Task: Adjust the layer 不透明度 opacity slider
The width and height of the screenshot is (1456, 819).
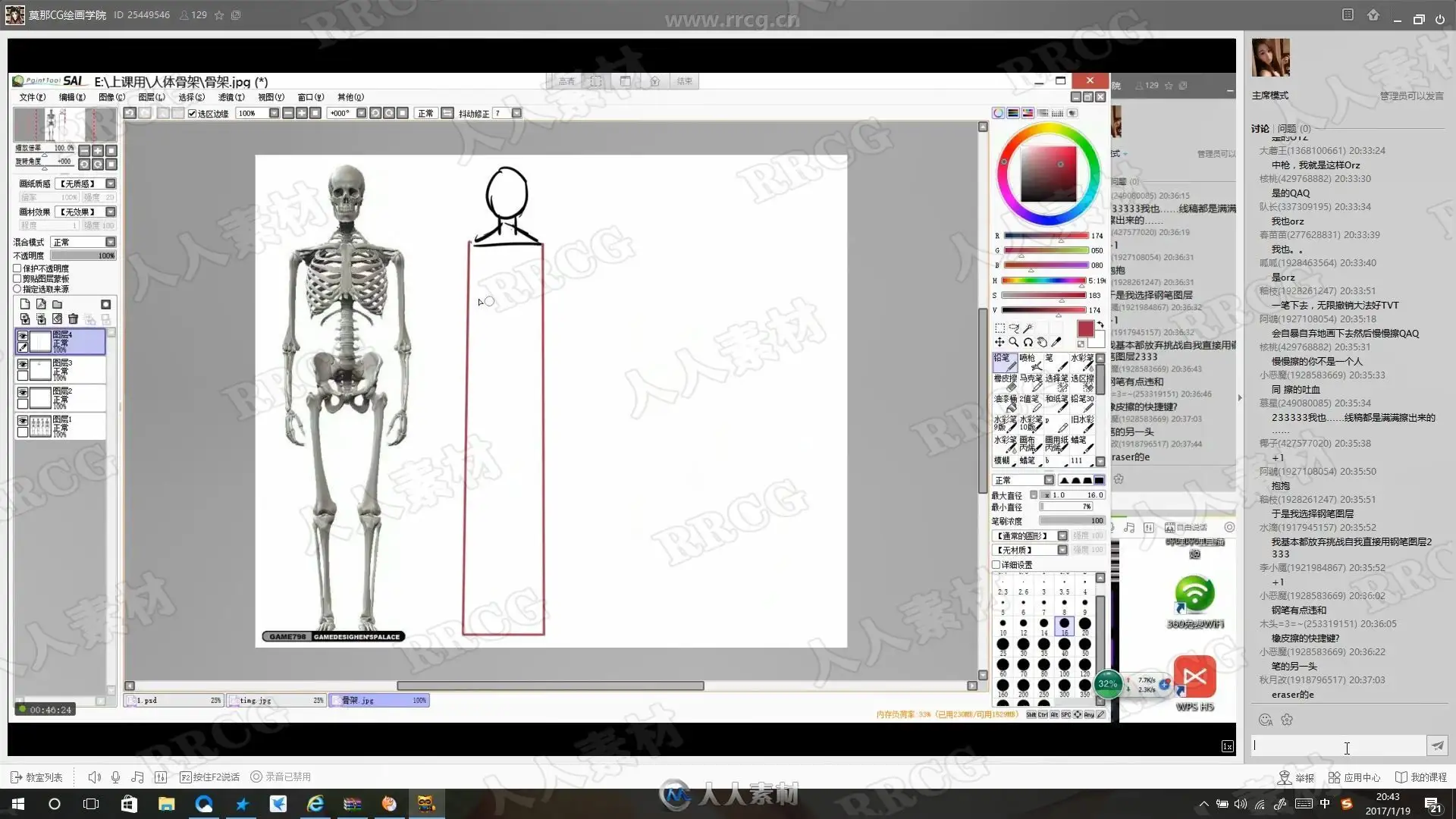Action: 83,256
